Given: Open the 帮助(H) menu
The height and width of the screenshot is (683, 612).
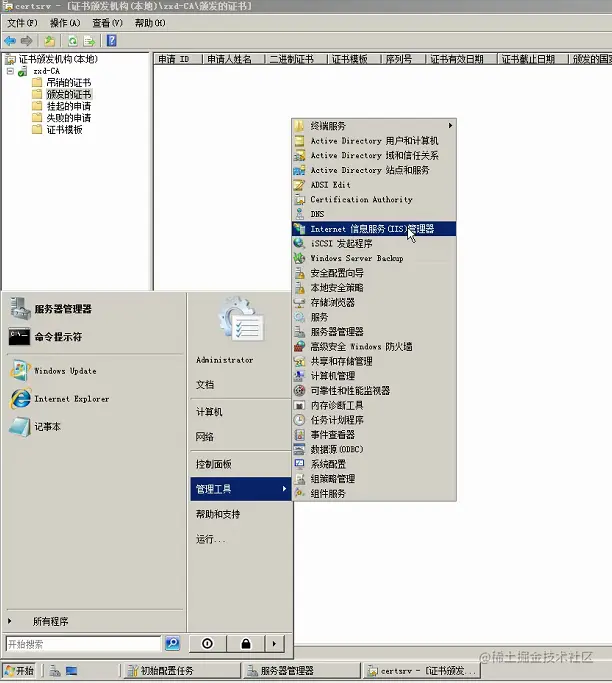Looking at the screenshot, I should coord(150,23).
